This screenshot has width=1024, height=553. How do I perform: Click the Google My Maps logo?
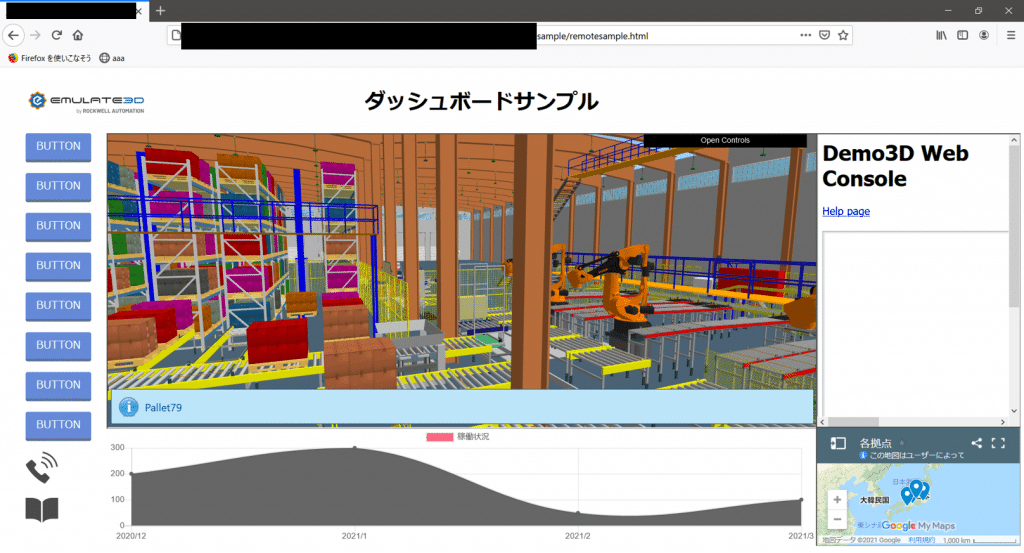click(918, 526)
